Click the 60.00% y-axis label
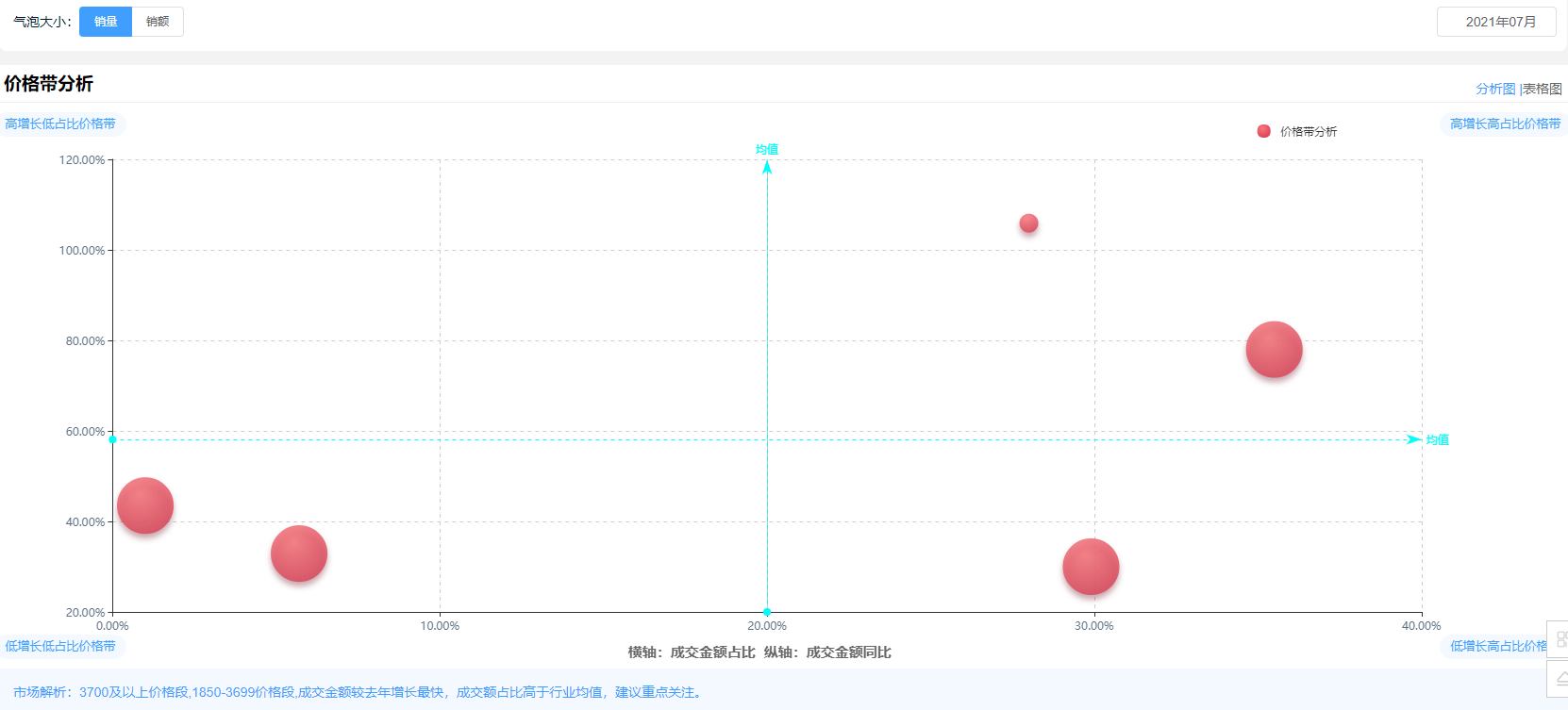This screenshot has width=1568, height=710. pyautogui.click(x=85, y=432)
